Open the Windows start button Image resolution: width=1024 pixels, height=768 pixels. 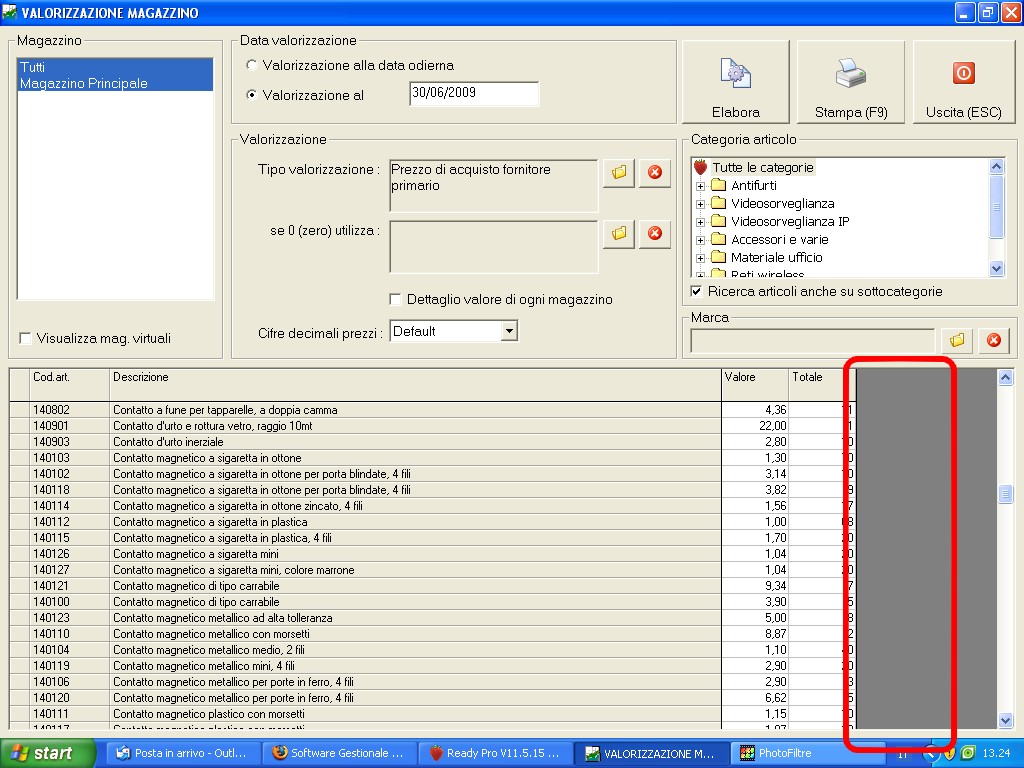pyautogui.click(x=47, y=753)
